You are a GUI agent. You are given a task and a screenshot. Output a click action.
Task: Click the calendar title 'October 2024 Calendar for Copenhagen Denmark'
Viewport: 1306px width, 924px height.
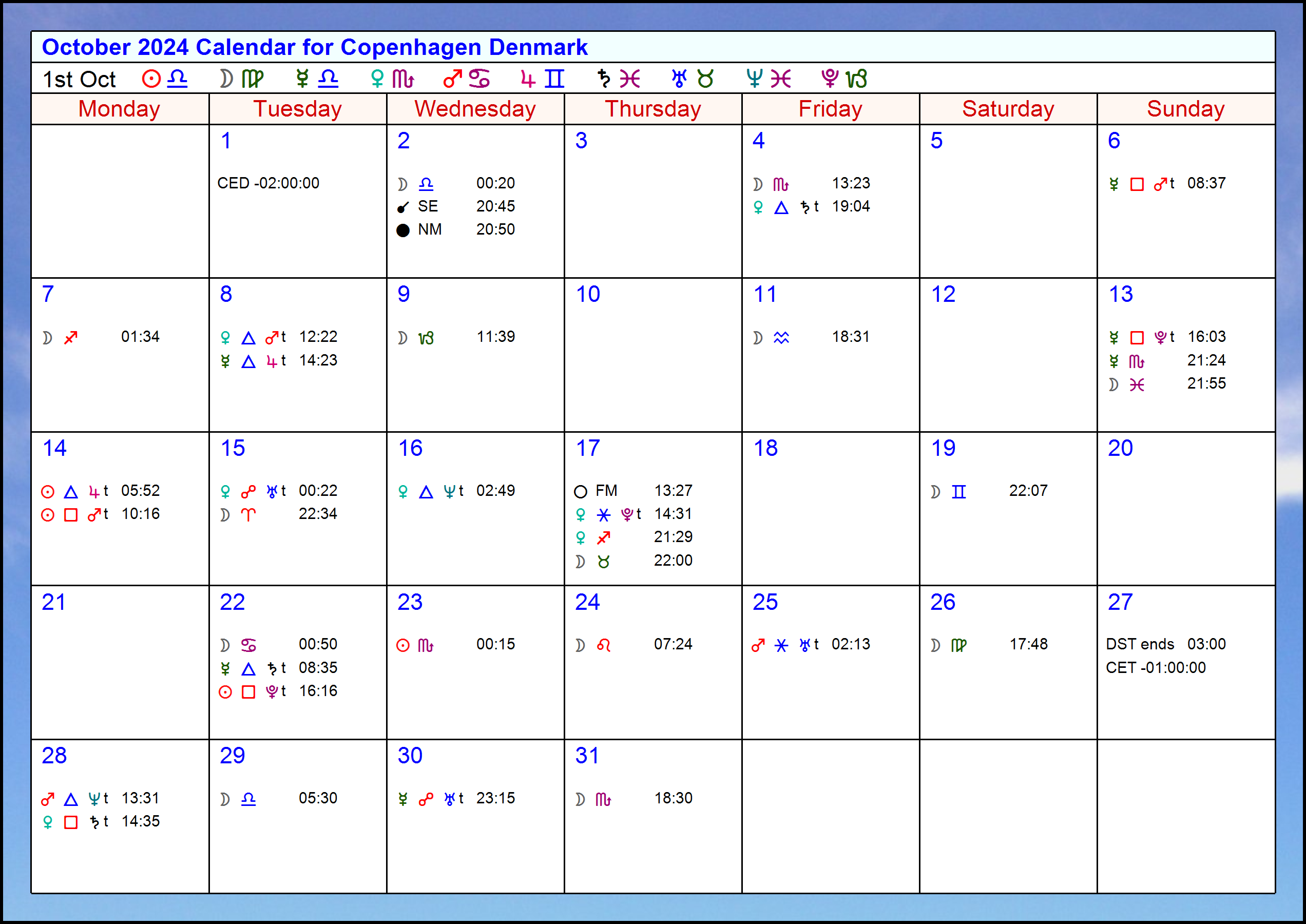tap(314, 47)
